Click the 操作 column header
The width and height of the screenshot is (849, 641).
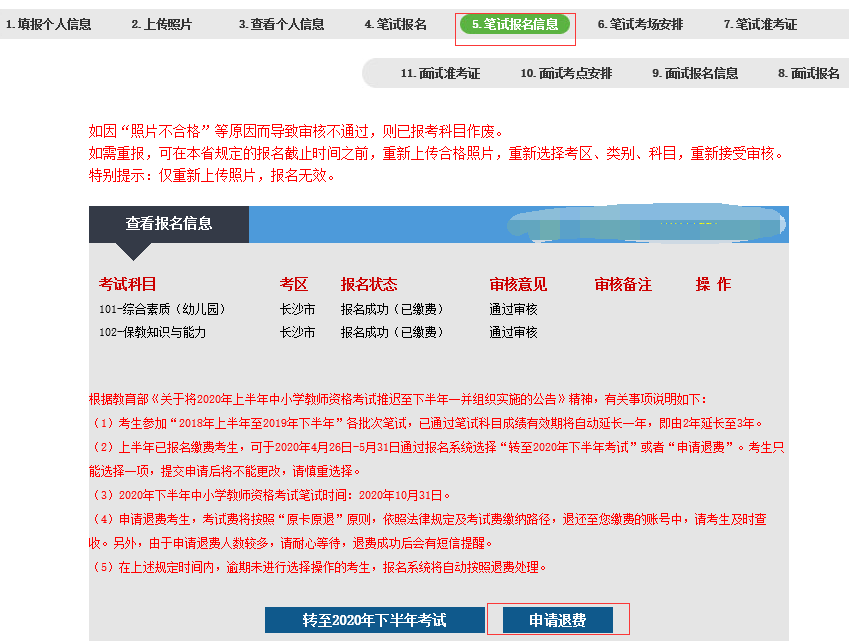pos(713,284)
